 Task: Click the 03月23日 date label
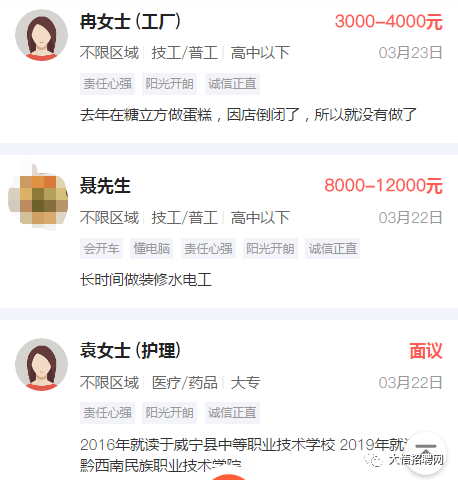click(x=411, y=53)
